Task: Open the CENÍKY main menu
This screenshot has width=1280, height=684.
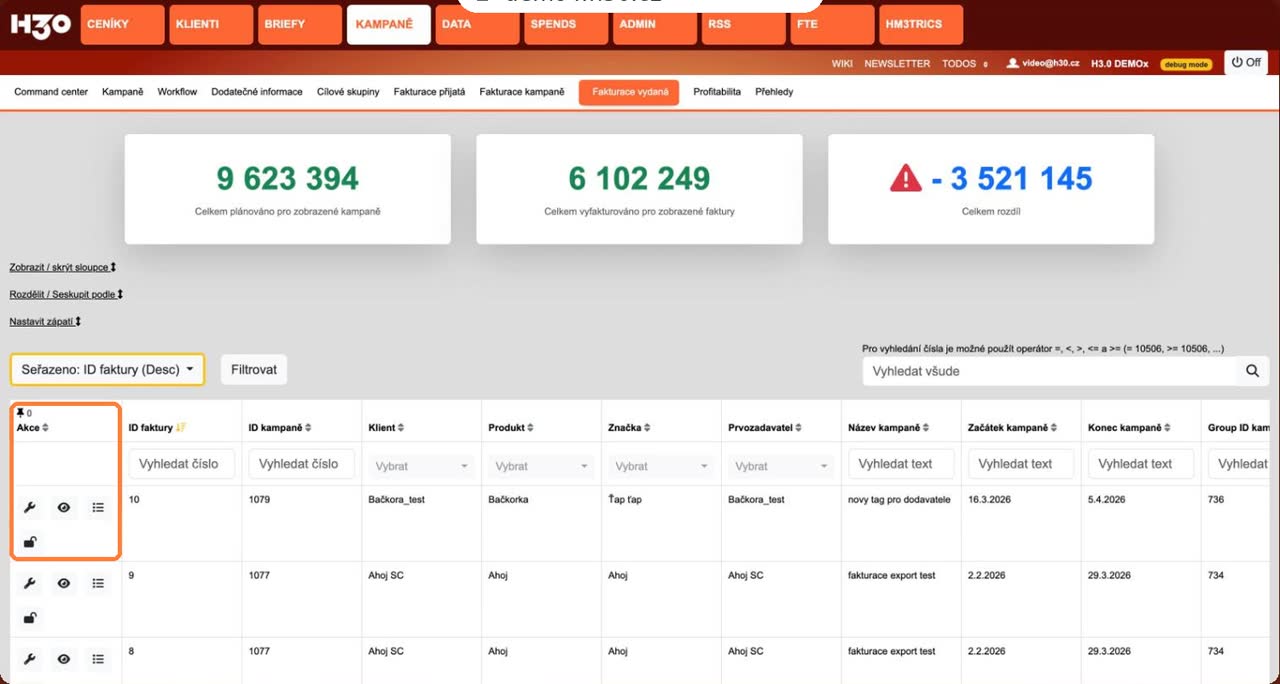Action: (121, 25)
